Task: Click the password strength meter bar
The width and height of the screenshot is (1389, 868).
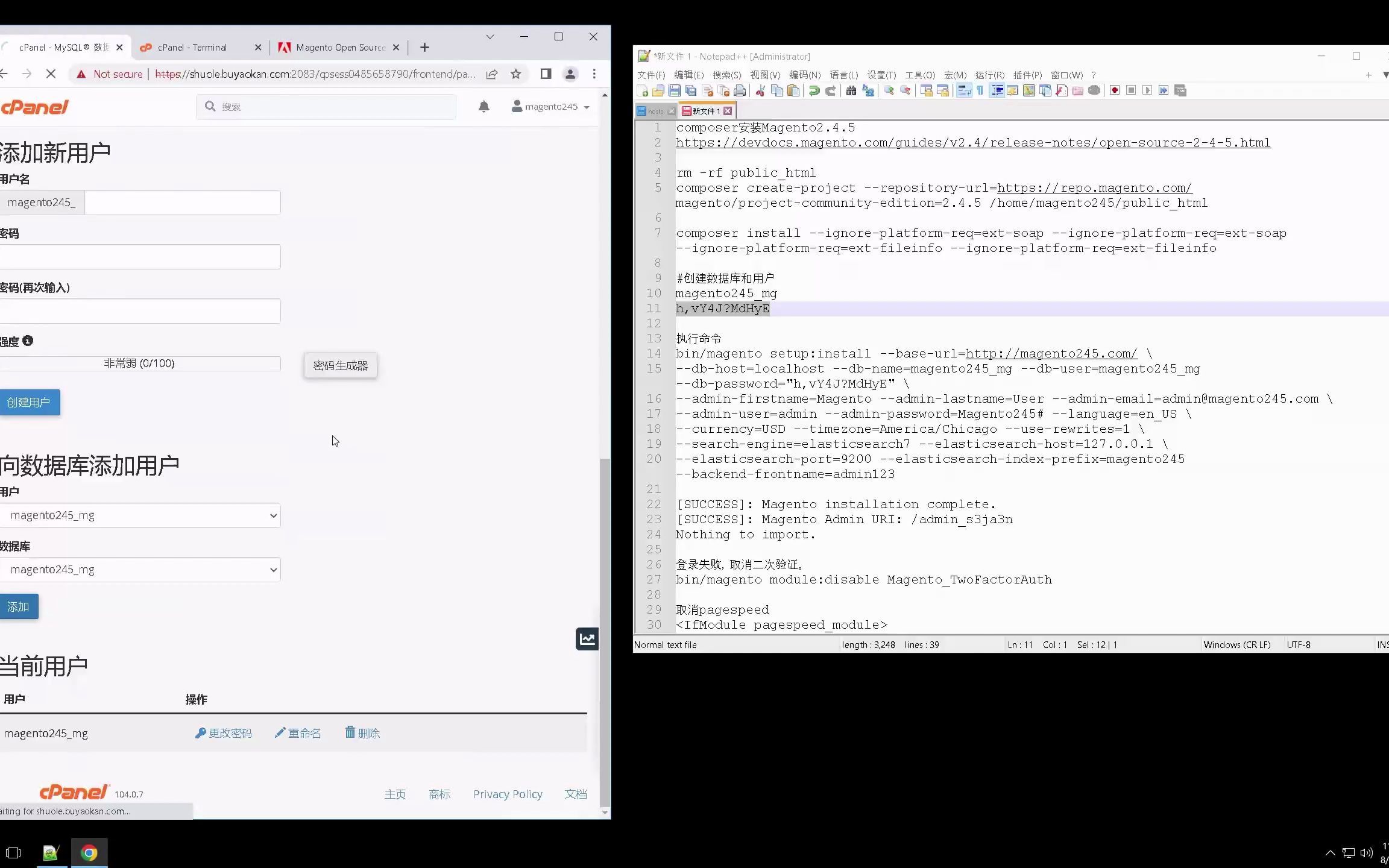Action: (140, 363)
